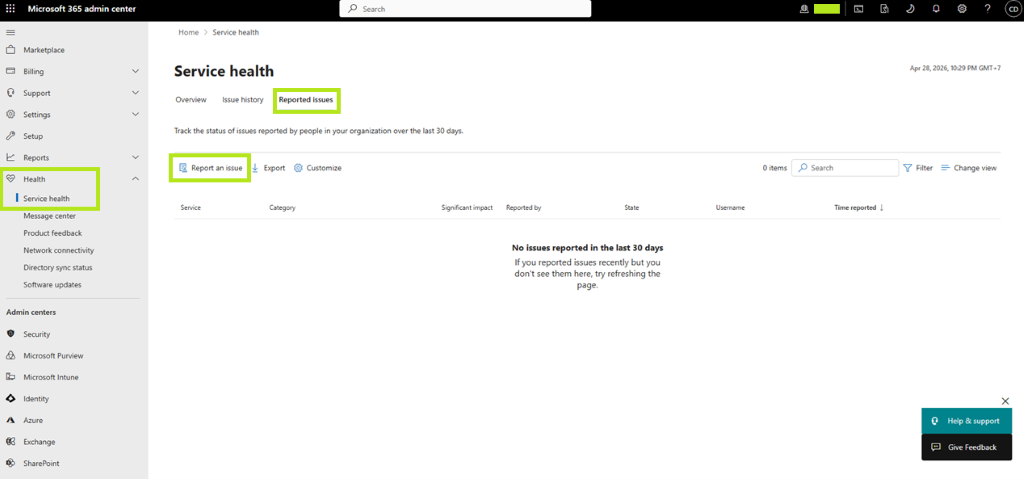Collapse the Health section chevron
1024x479 pixels.
pos(136,179)
